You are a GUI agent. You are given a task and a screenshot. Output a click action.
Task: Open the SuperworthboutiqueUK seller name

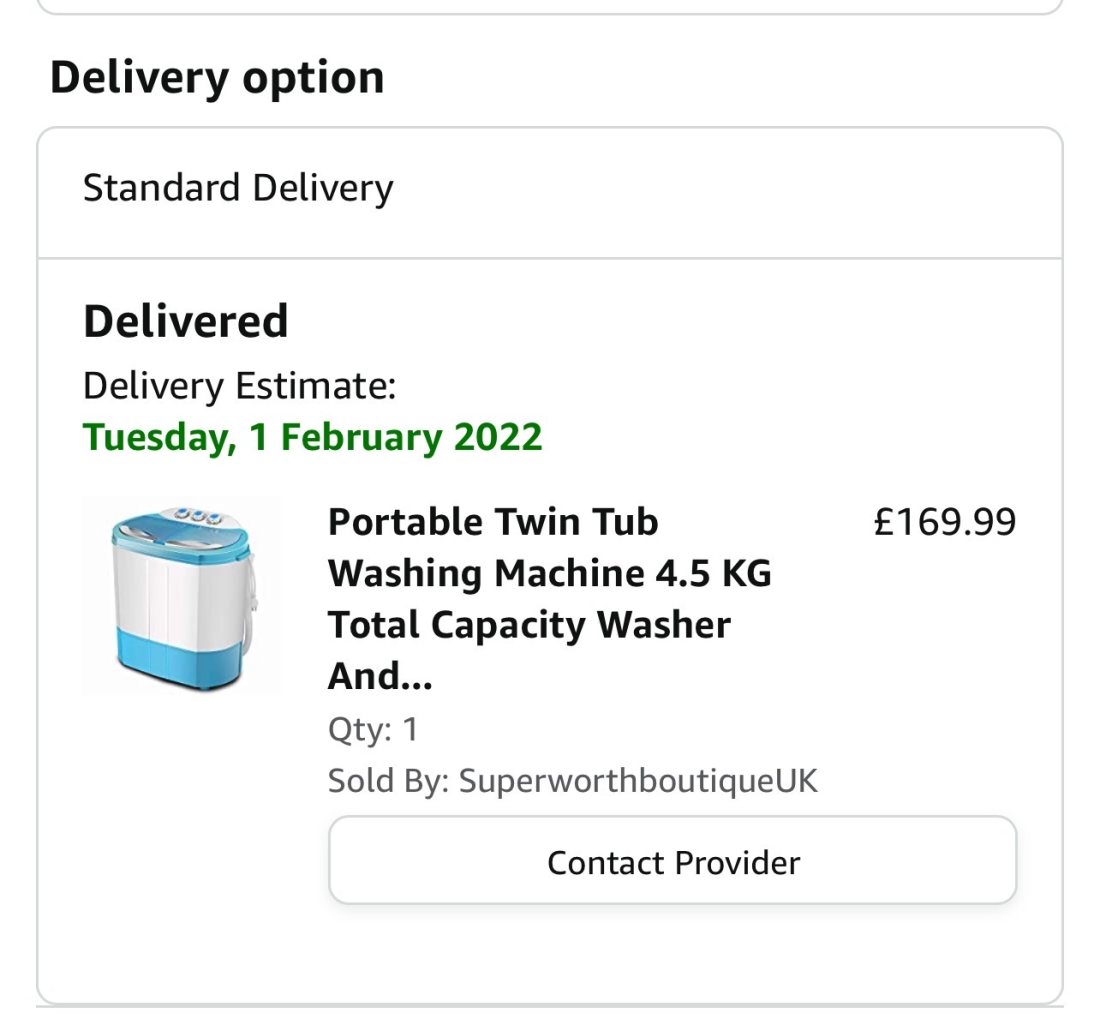(638, 781)
